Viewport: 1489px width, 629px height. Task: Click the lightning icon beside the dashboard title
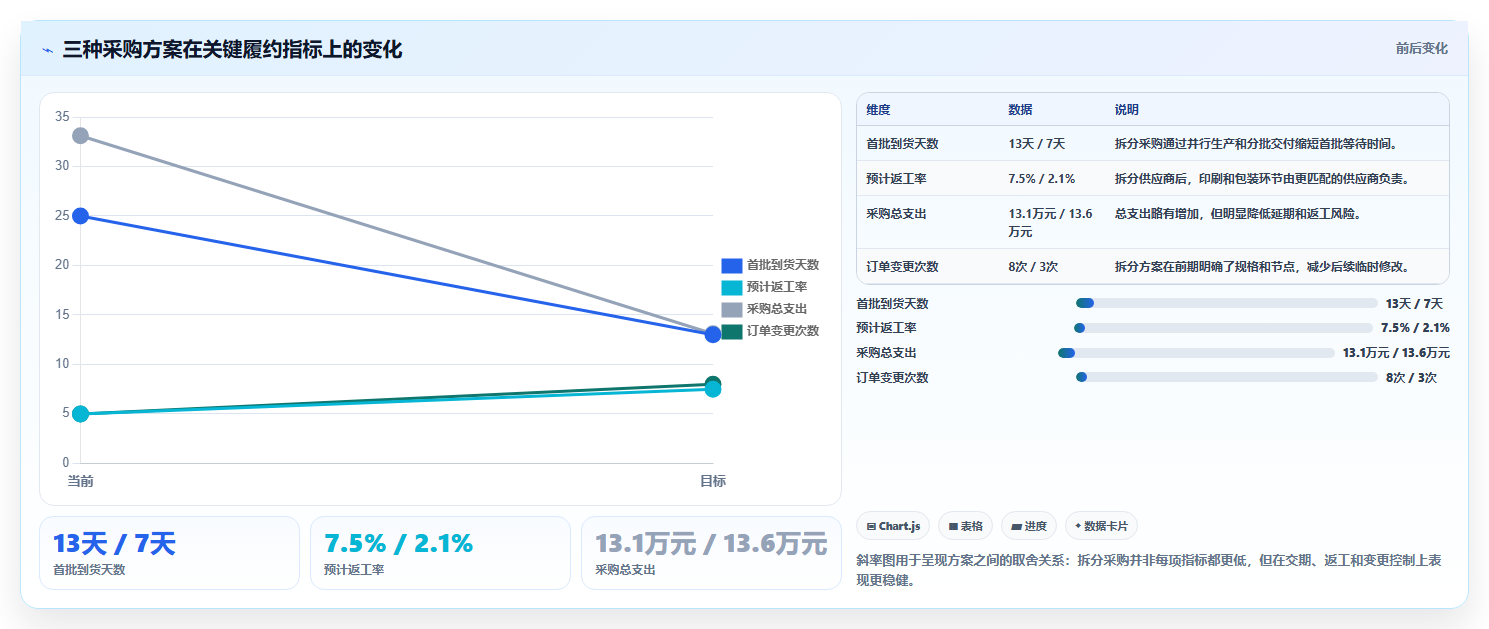[48, 49]
